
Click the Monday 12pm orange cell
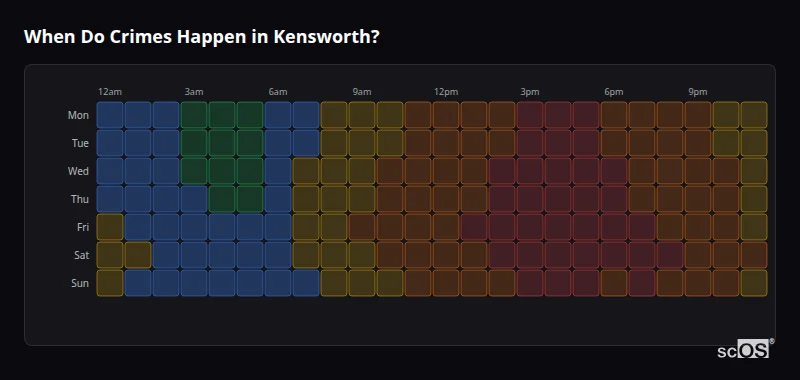(x=446, y=115)
